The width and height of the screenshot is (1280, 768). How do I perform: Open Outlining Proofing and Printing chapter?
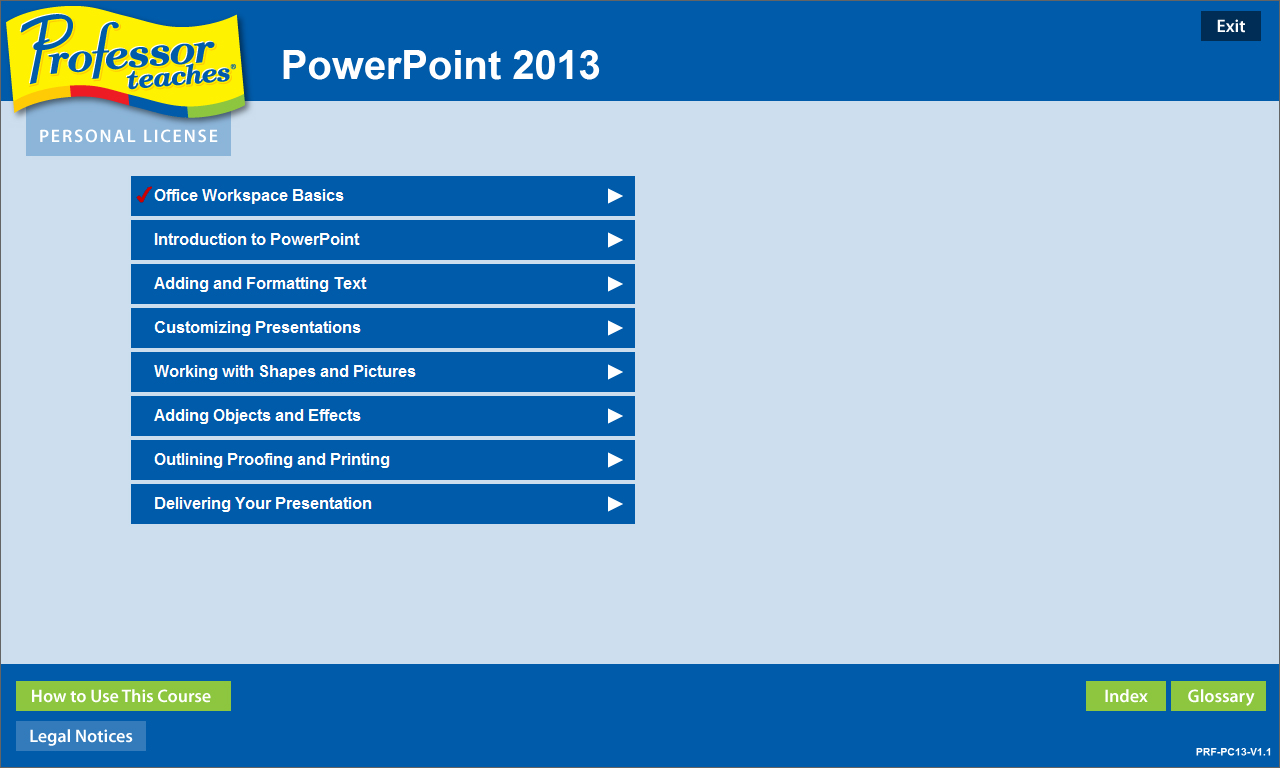click(383, 460)
